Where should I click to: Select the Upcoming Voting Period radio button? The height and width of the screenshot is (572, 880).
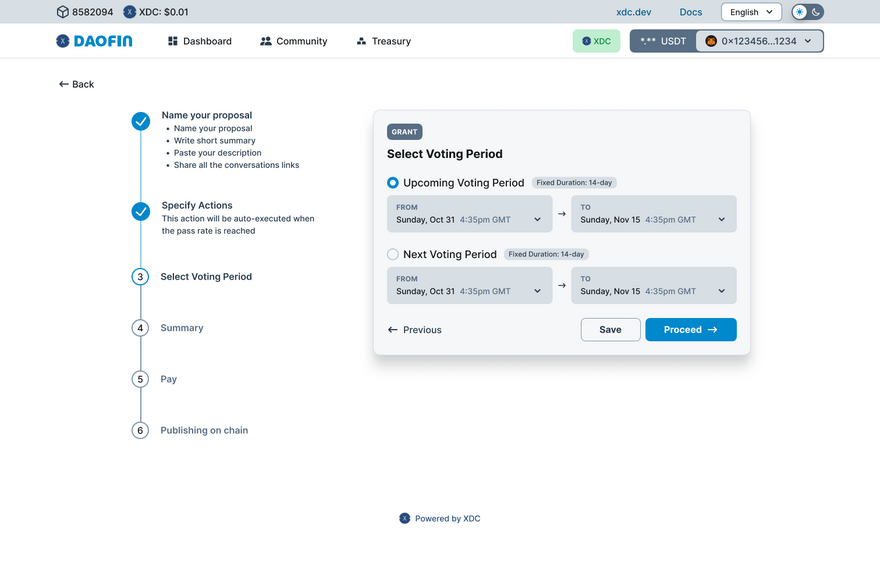(x=393, y=183)
